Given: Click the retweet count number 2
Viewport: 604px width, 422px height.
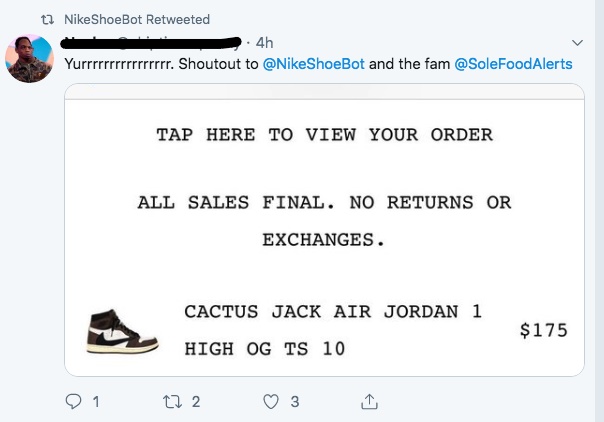Looking at the screenshot, I should point(195,402).
